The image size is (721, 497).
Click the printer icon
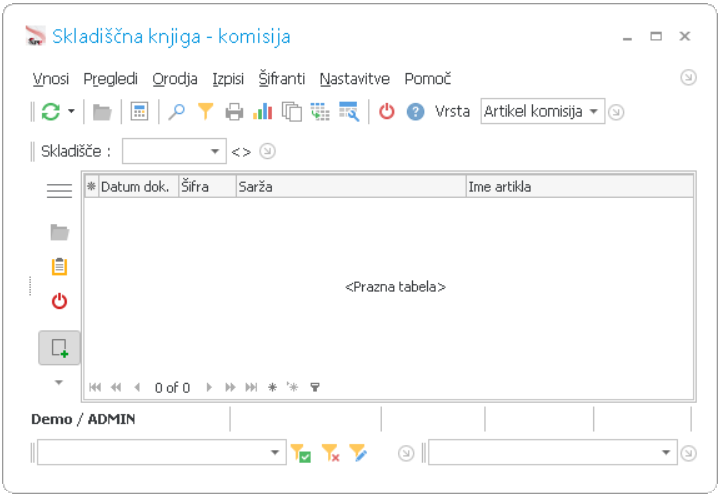(x=234, y=112)
